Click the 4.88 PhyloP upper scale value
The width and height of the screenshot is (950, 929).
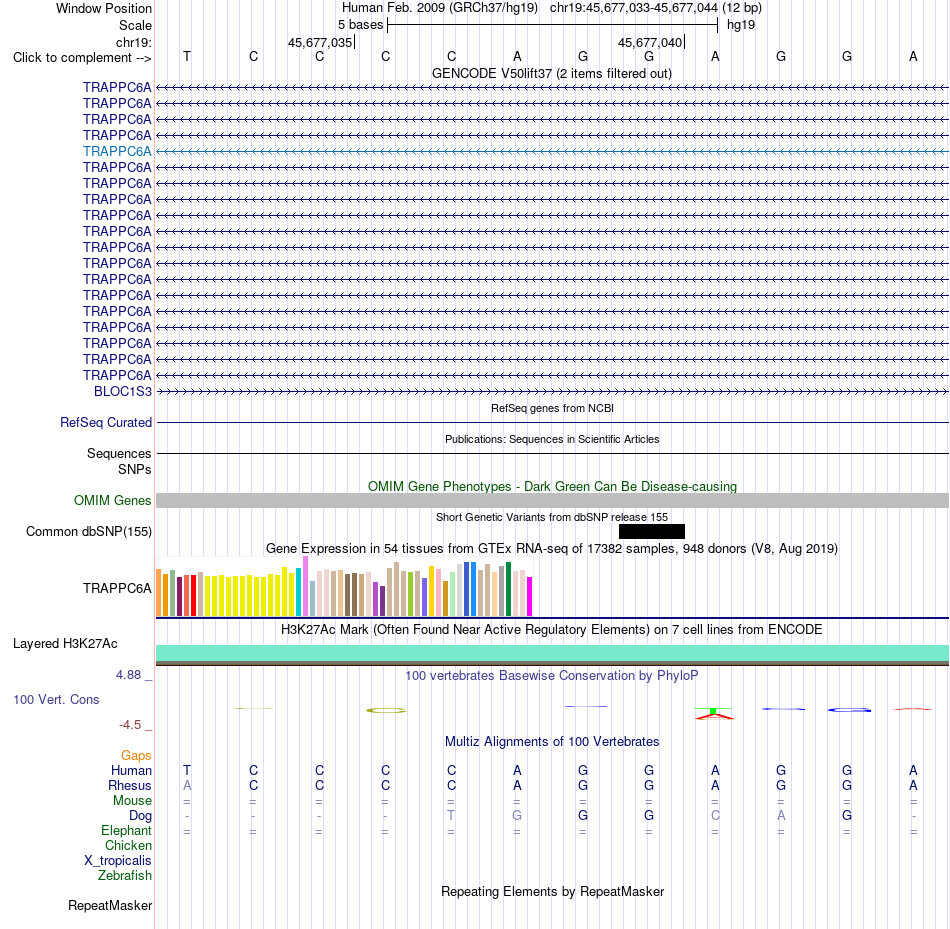click(128, 675)
